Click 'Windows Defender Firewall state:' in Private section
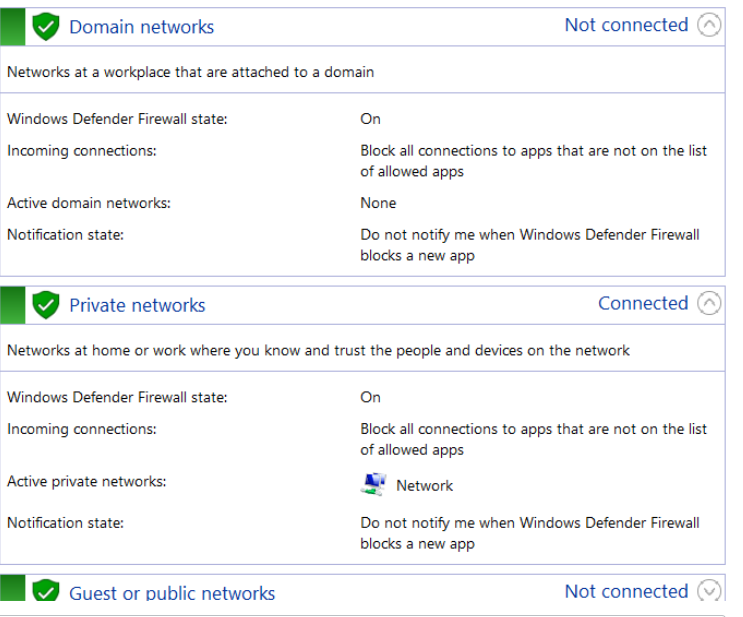The width and height of the screenshot is (743, 617). (x=117, y=397)
